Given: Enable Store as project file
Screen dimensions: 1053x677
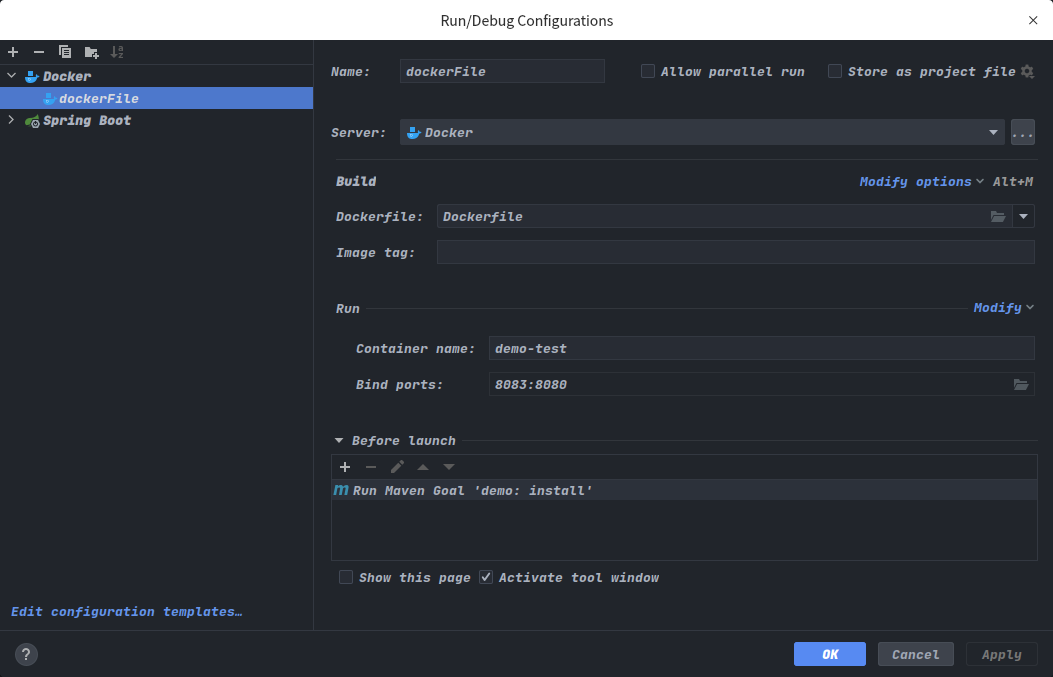Looking at the screenshot, I should pos(835,71).
